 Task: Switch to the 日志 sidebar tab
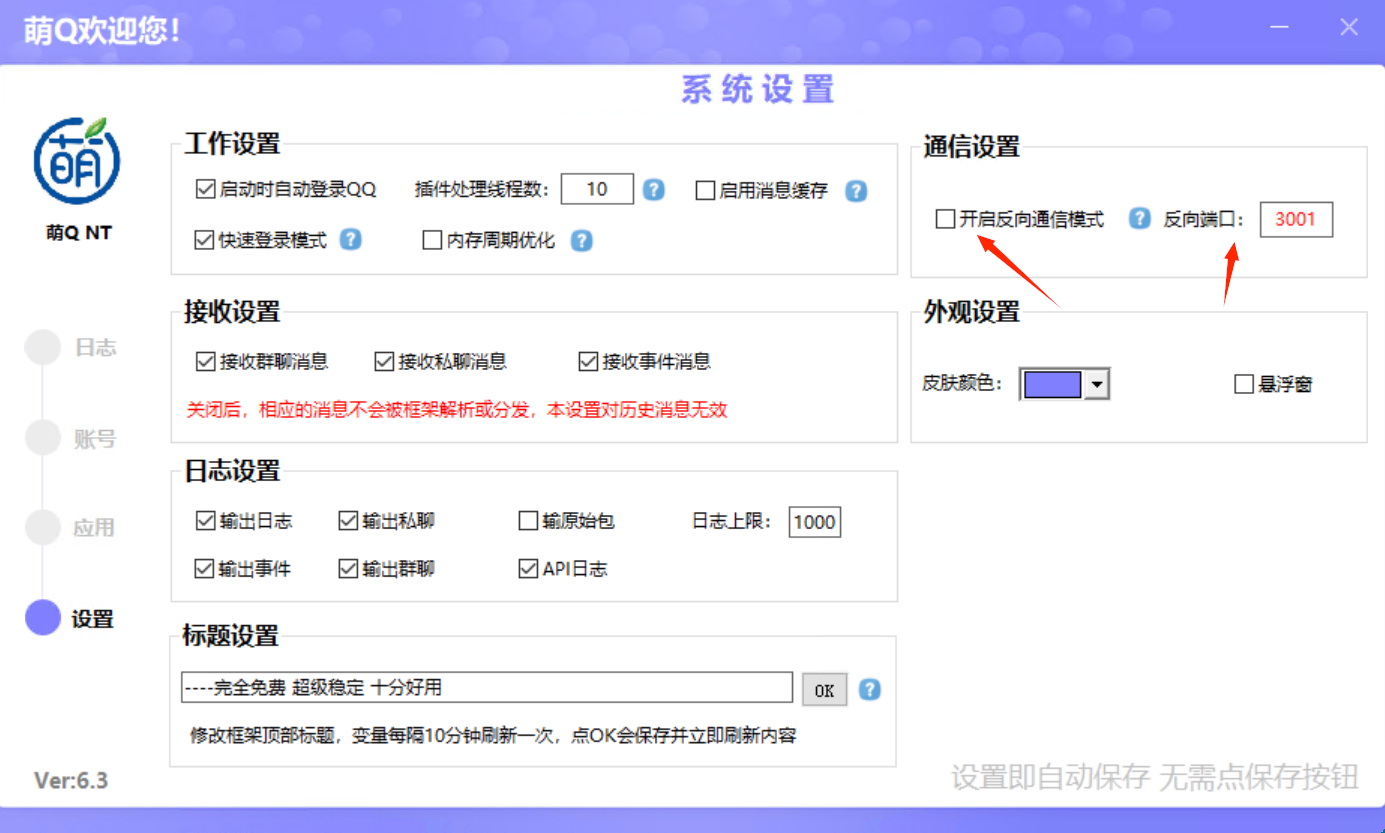[x=94, y=348]
